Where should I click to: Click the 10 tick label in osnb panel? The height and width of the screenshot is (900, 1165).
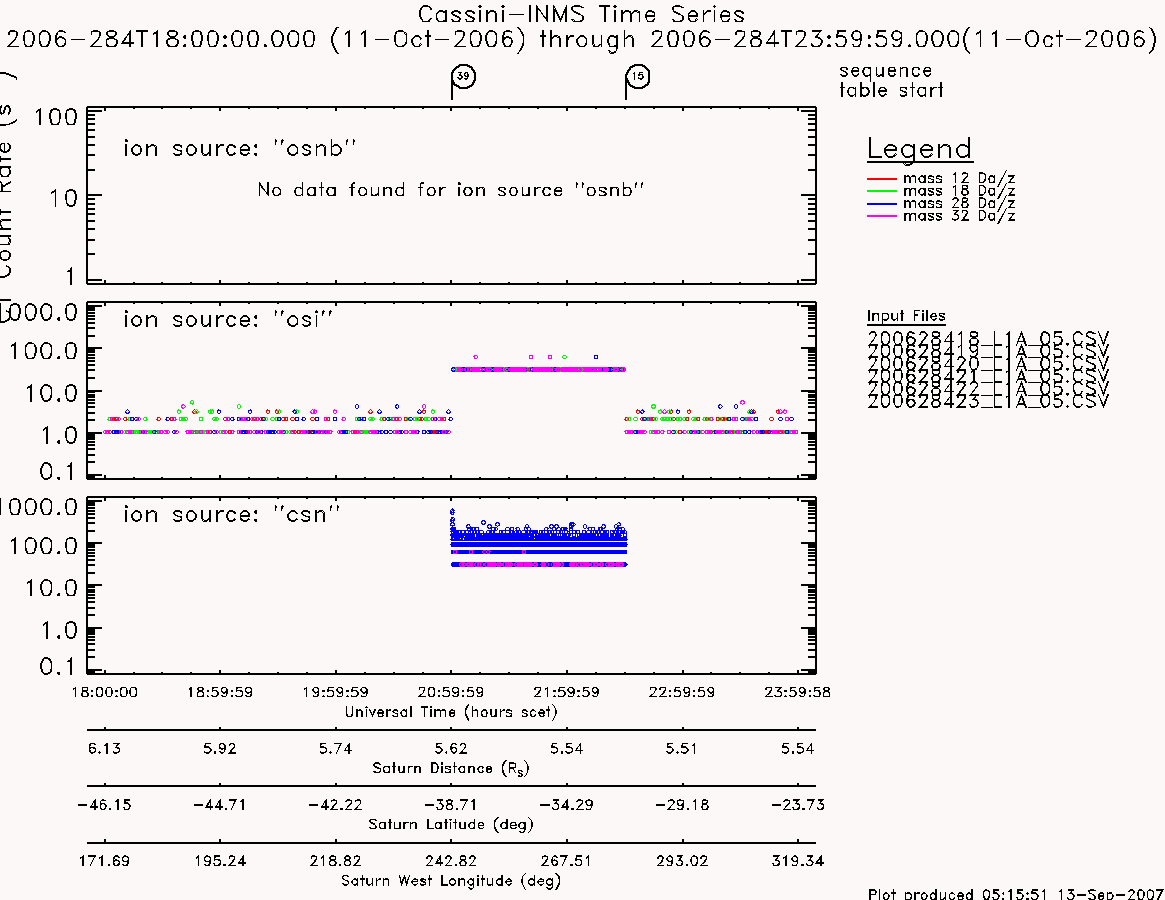pos(63,198)
